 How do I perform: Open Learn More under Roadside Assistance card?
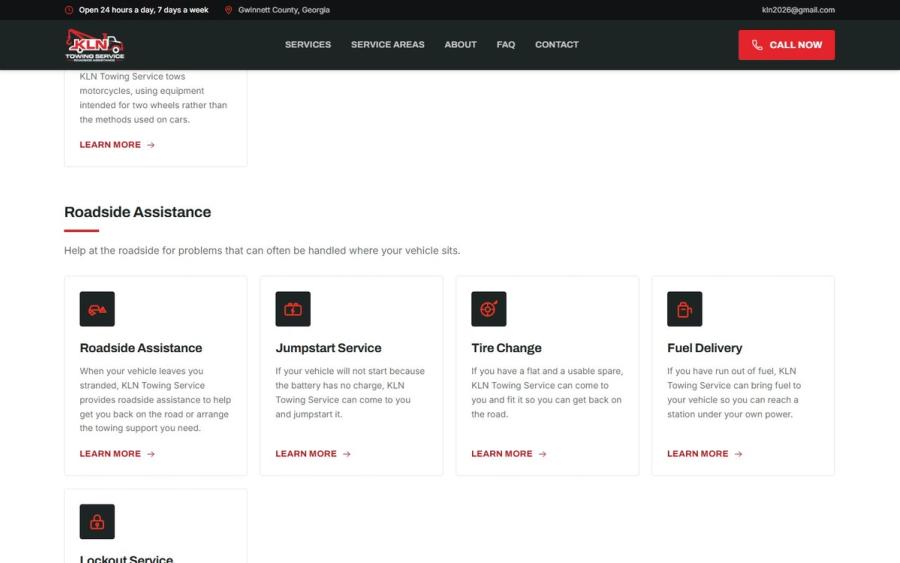point(117,453)
